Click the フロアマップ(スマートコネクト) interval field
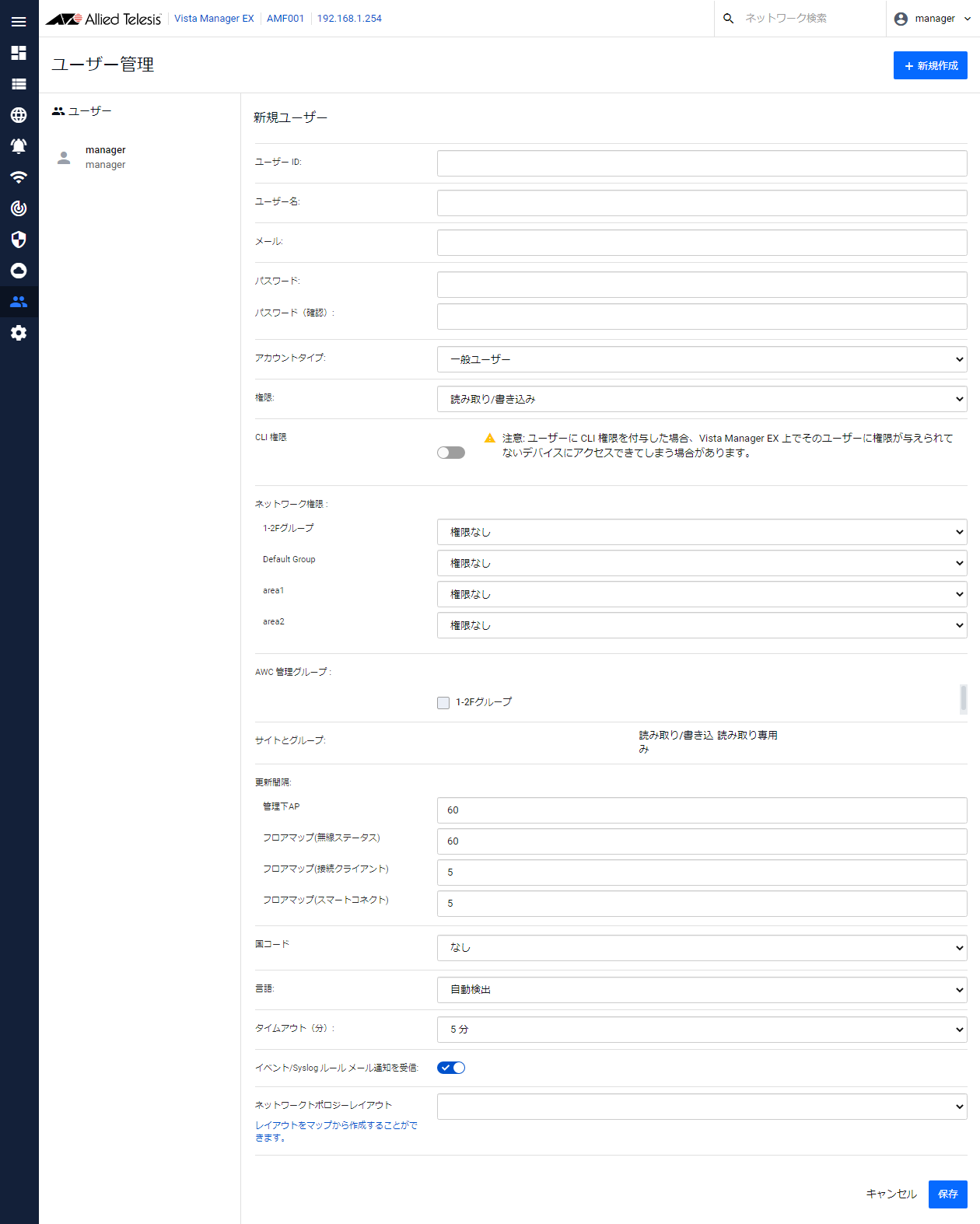Screen dimensions: 980x1224 (x=702, y=903)
